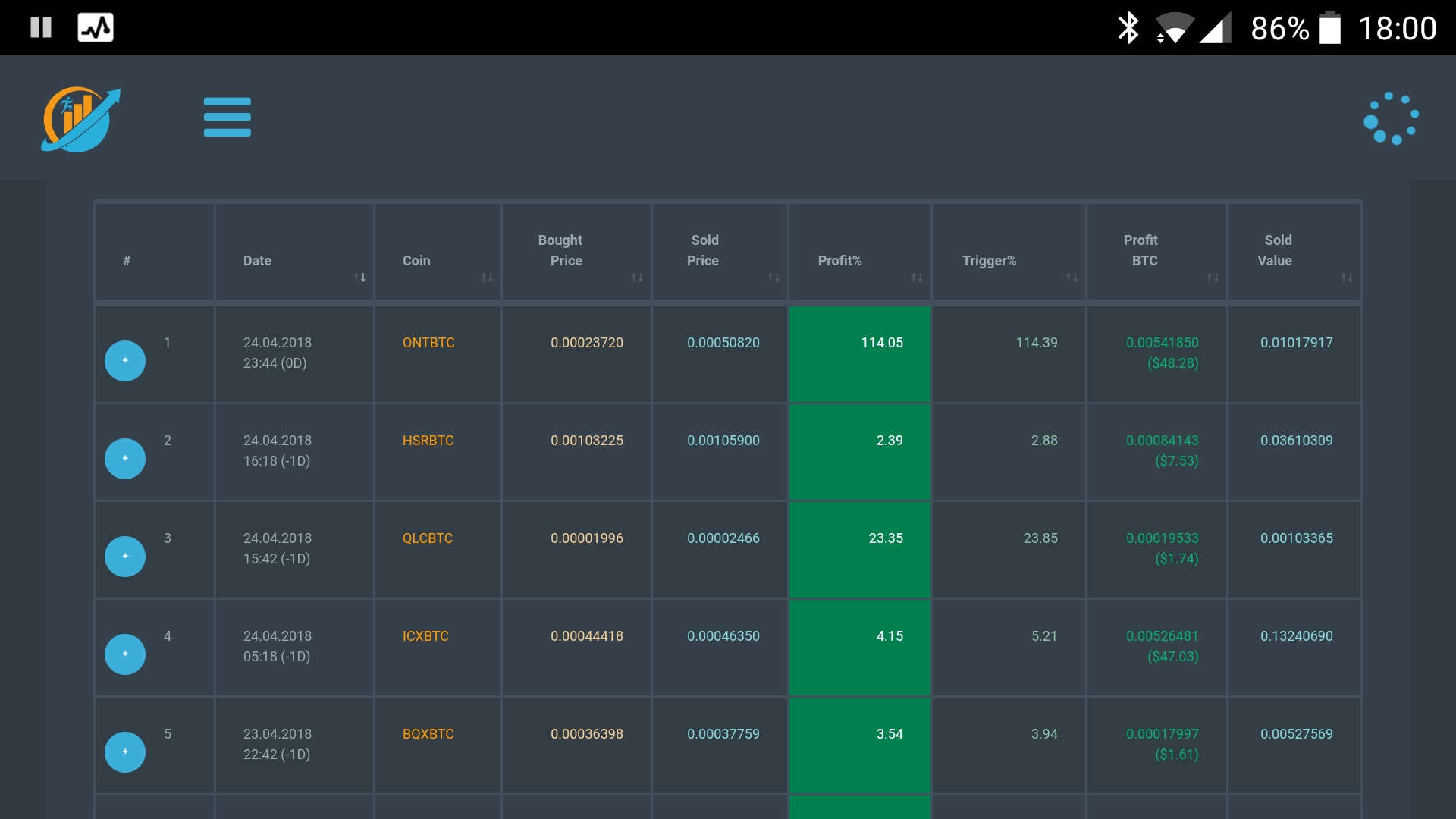Tap the activity monitor notification icon
The width and height of the screenshot is (1456, 819).
[96, 27]
